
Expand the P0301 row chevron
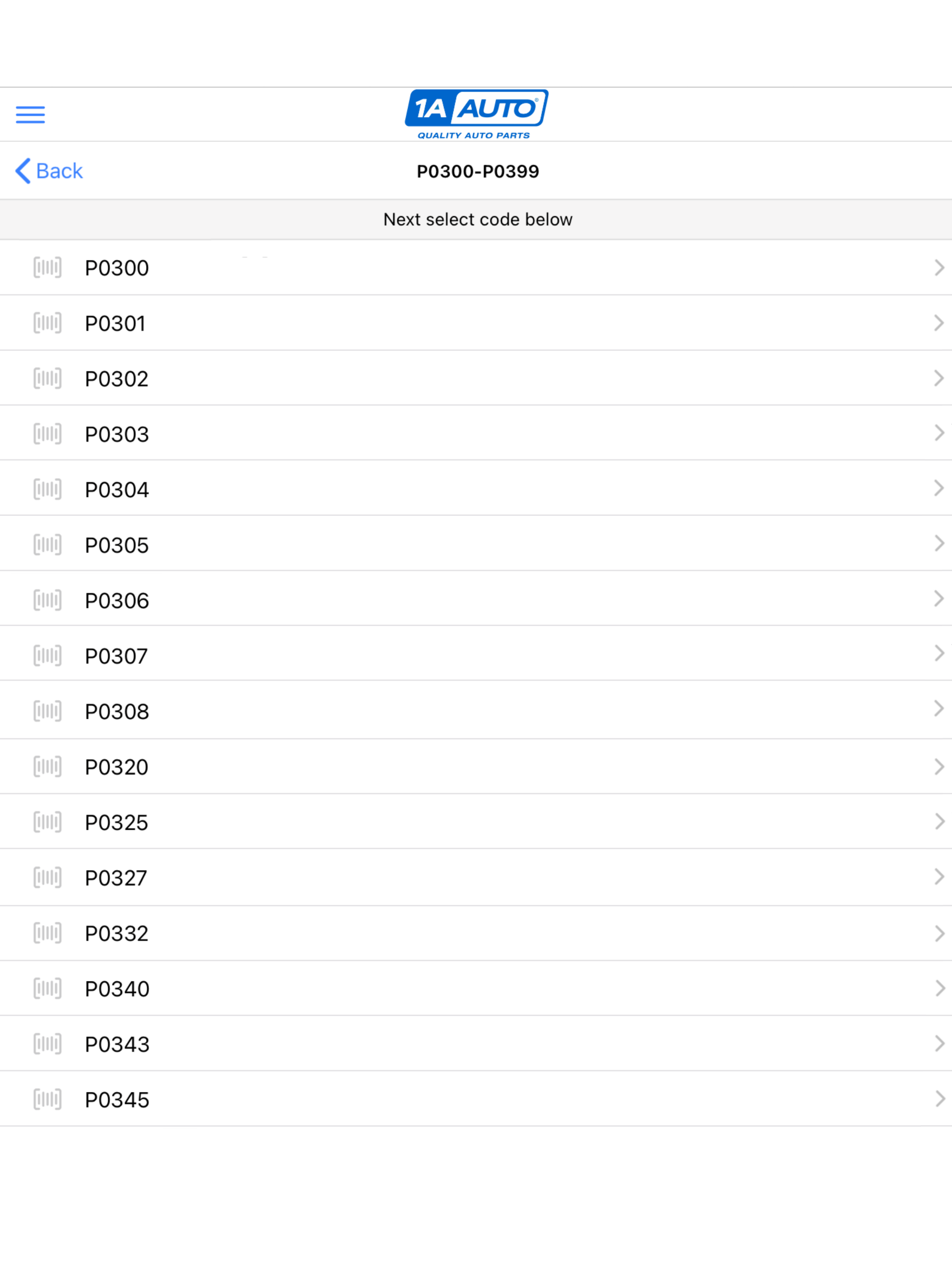939,323
